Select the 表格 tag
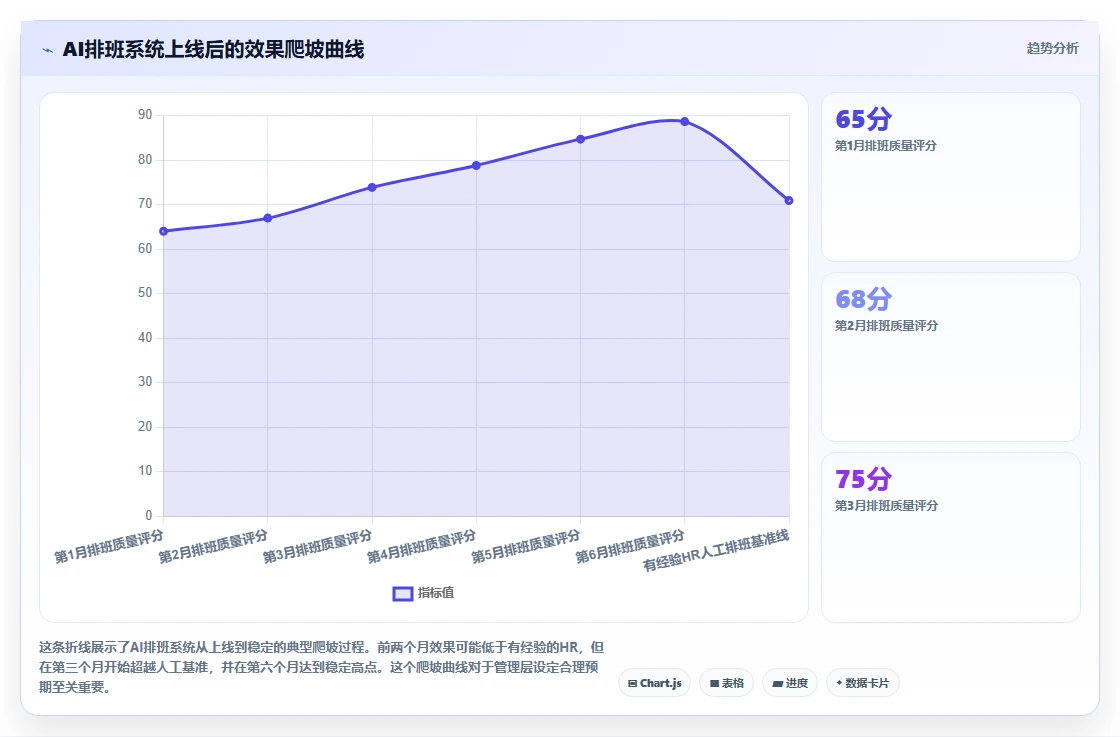 pyautogui.click(x=726, y=683)
